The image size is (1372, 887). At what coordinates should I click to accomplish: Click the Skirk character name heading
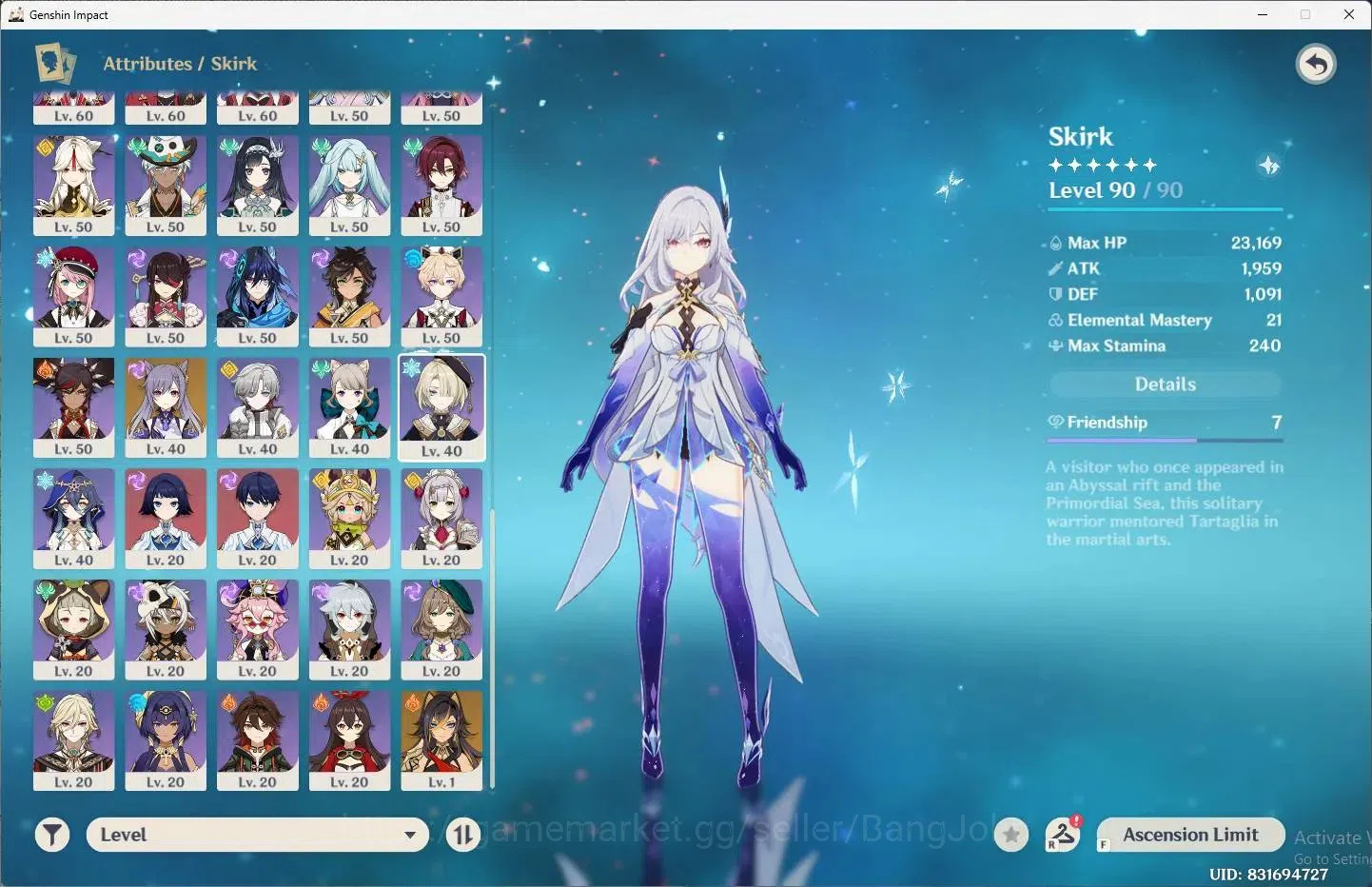(x=1081, y=137)
